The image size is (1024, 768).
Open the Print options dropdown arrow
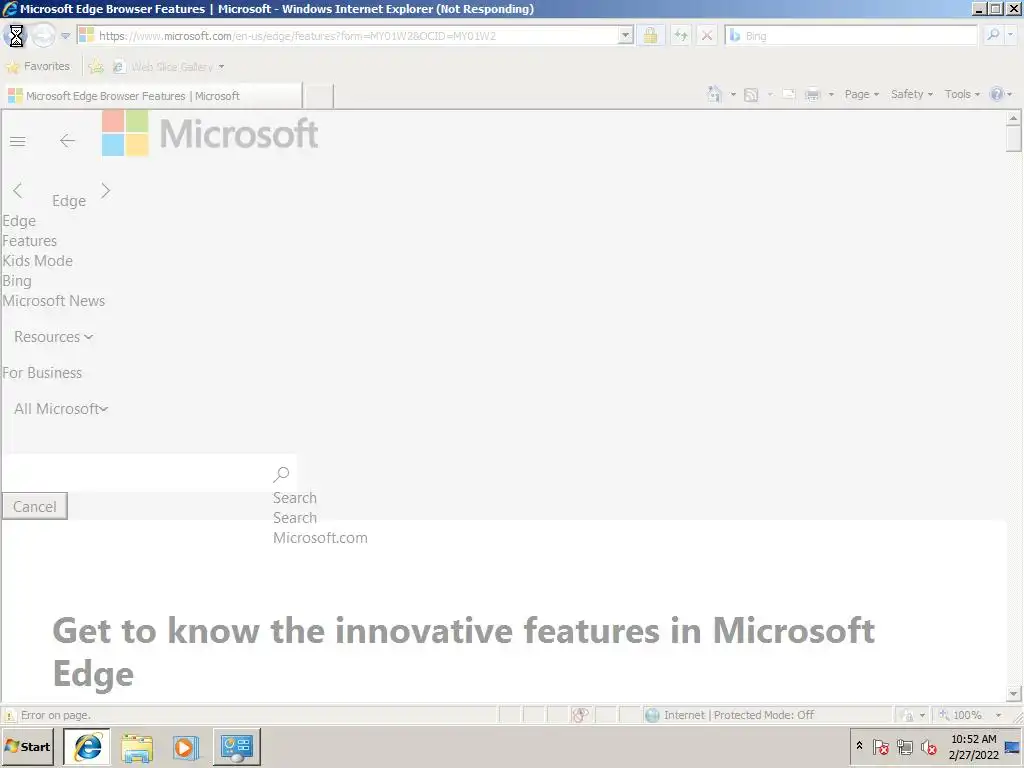[x=831, y=95]
